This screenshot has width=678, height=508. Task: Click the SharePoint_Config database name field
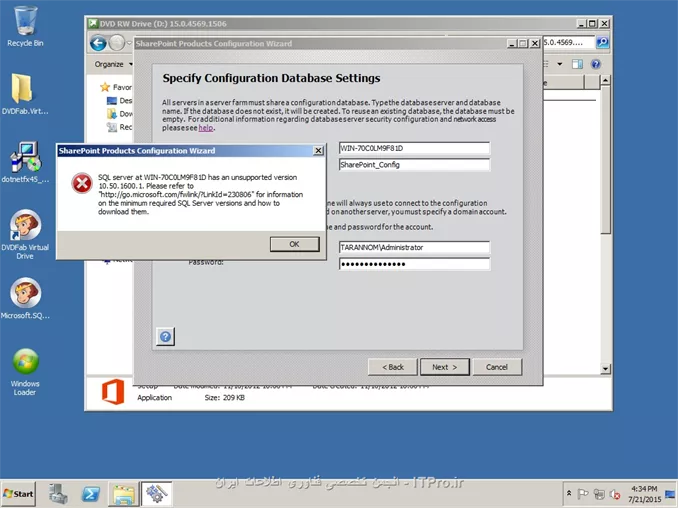(414, 165)
